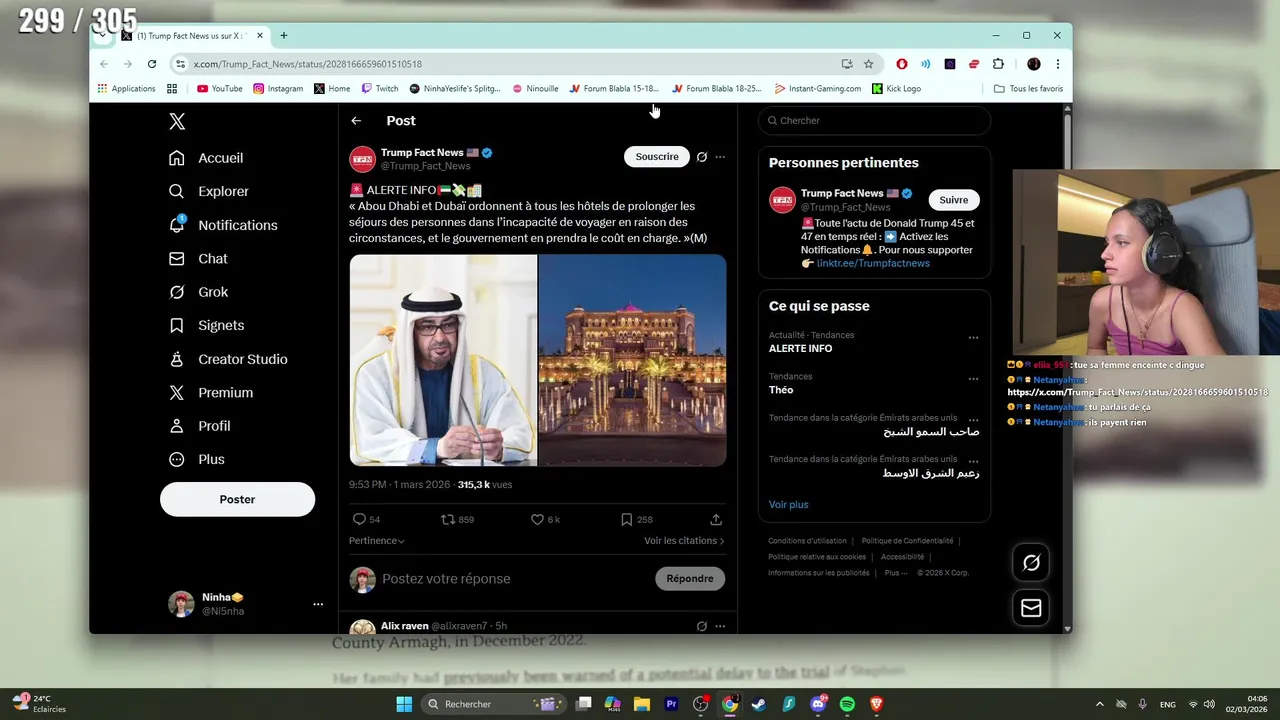Open Notifications page
This screenshot has height=720, width=1280.
pyautogui.click(x=223, y=225)
